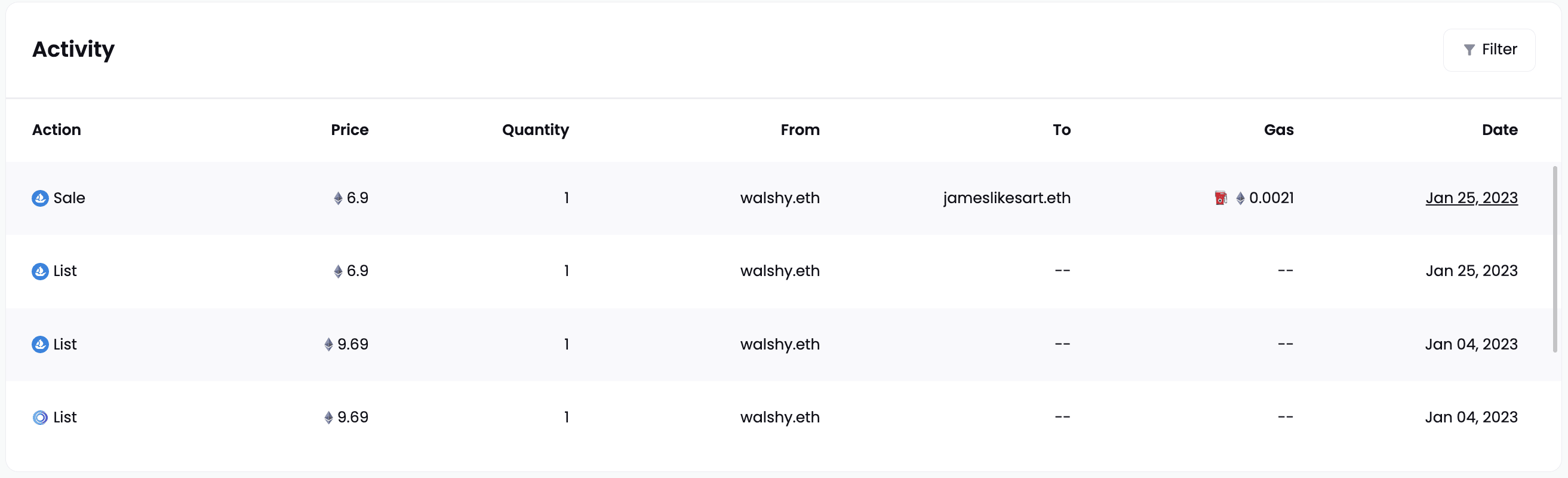
Task: Click walshy.eth in the last List row
Action: 779,417
